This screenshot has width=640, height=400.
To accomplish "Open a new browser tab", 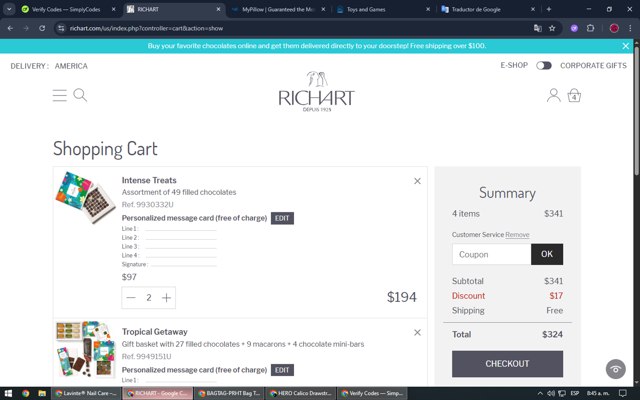I will click(549, 9).
